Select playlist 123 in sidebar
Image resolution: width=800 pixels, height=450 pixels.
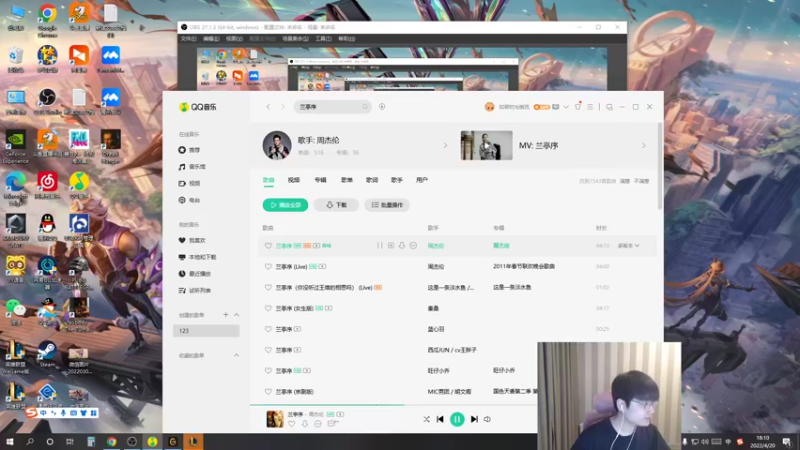[206, 331]
